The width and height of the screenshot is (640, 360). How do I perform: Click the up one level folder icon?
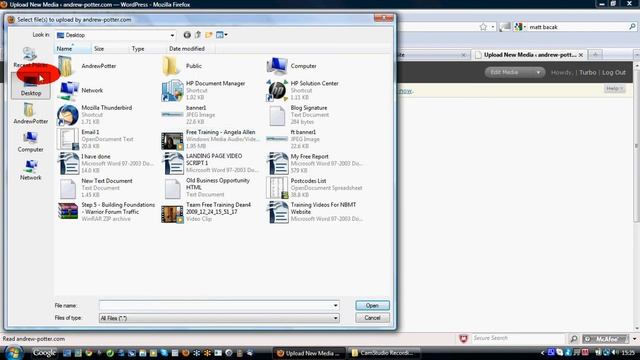198,35
